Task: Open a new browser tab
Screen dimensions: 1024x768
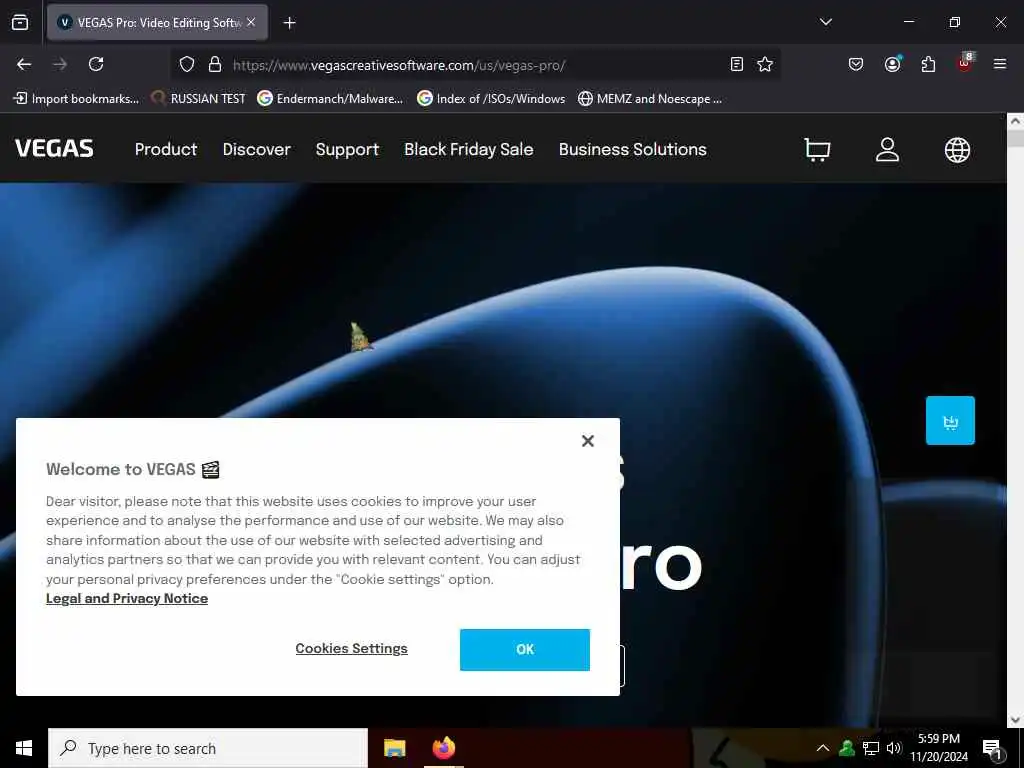Action: (289, 23)
